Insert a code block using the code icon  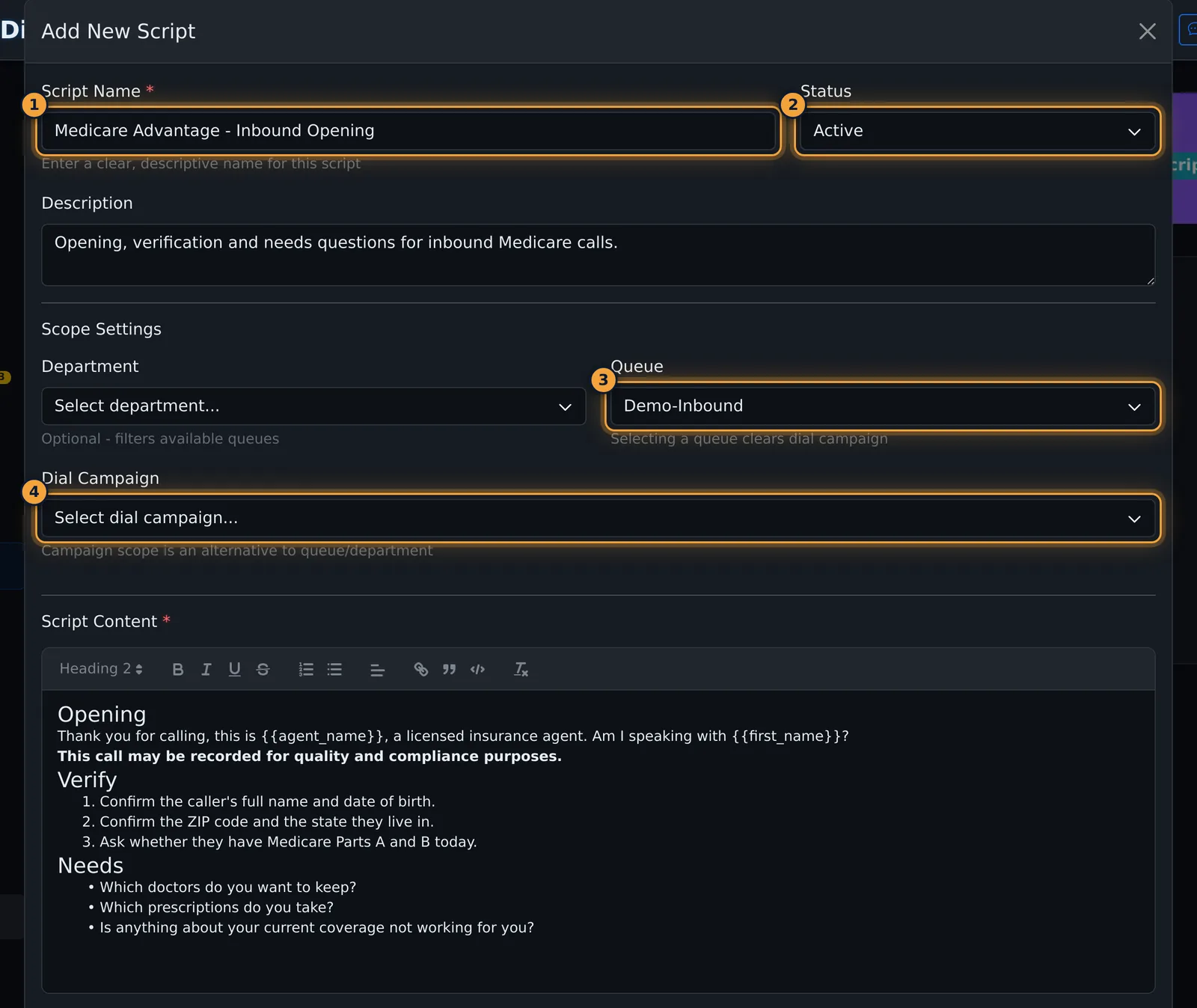477,669
